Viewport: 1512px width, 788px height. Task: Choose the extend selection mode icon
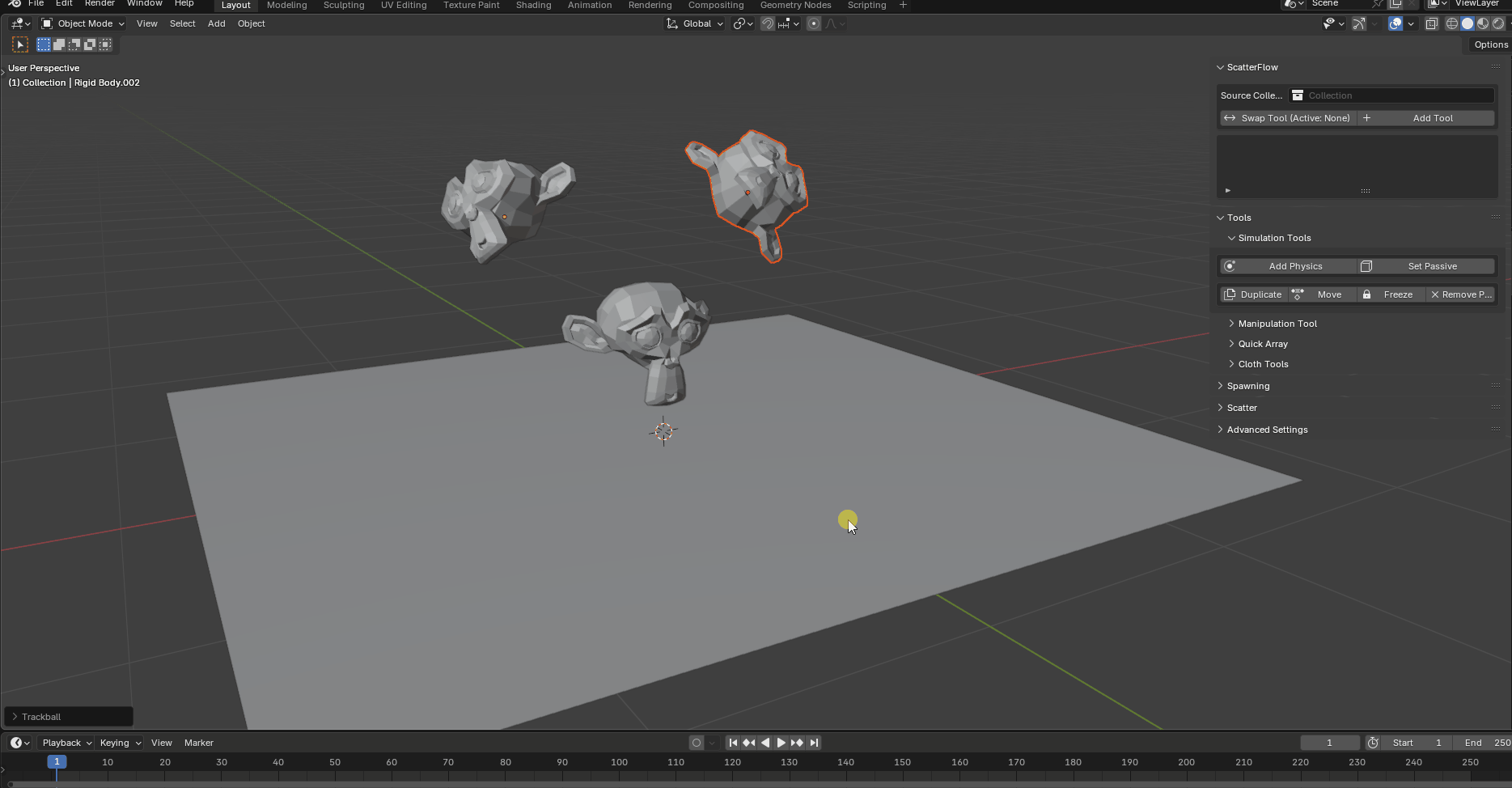(59, 44)
